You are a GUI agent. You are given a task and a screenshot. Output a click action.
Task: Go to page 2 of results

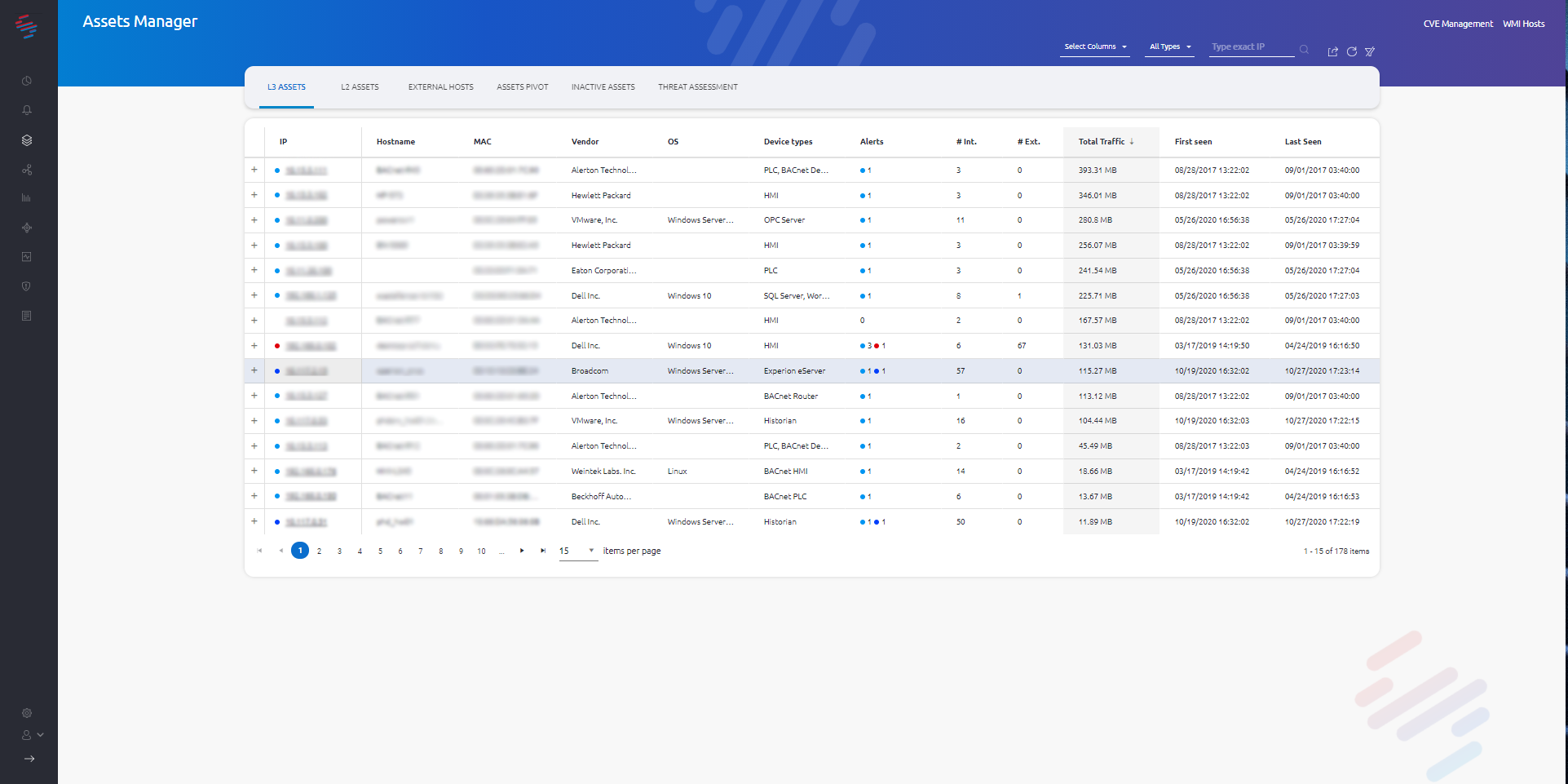(319, 551)
